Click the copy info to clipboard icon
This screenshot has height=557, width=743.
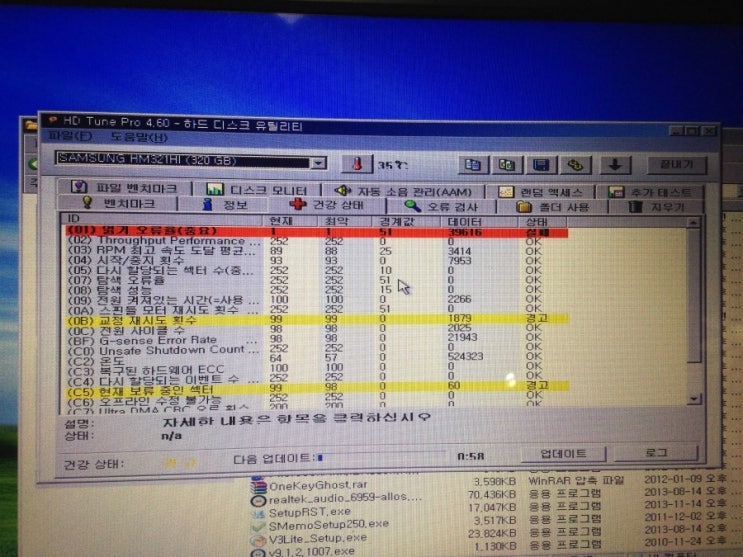(472, 164)
